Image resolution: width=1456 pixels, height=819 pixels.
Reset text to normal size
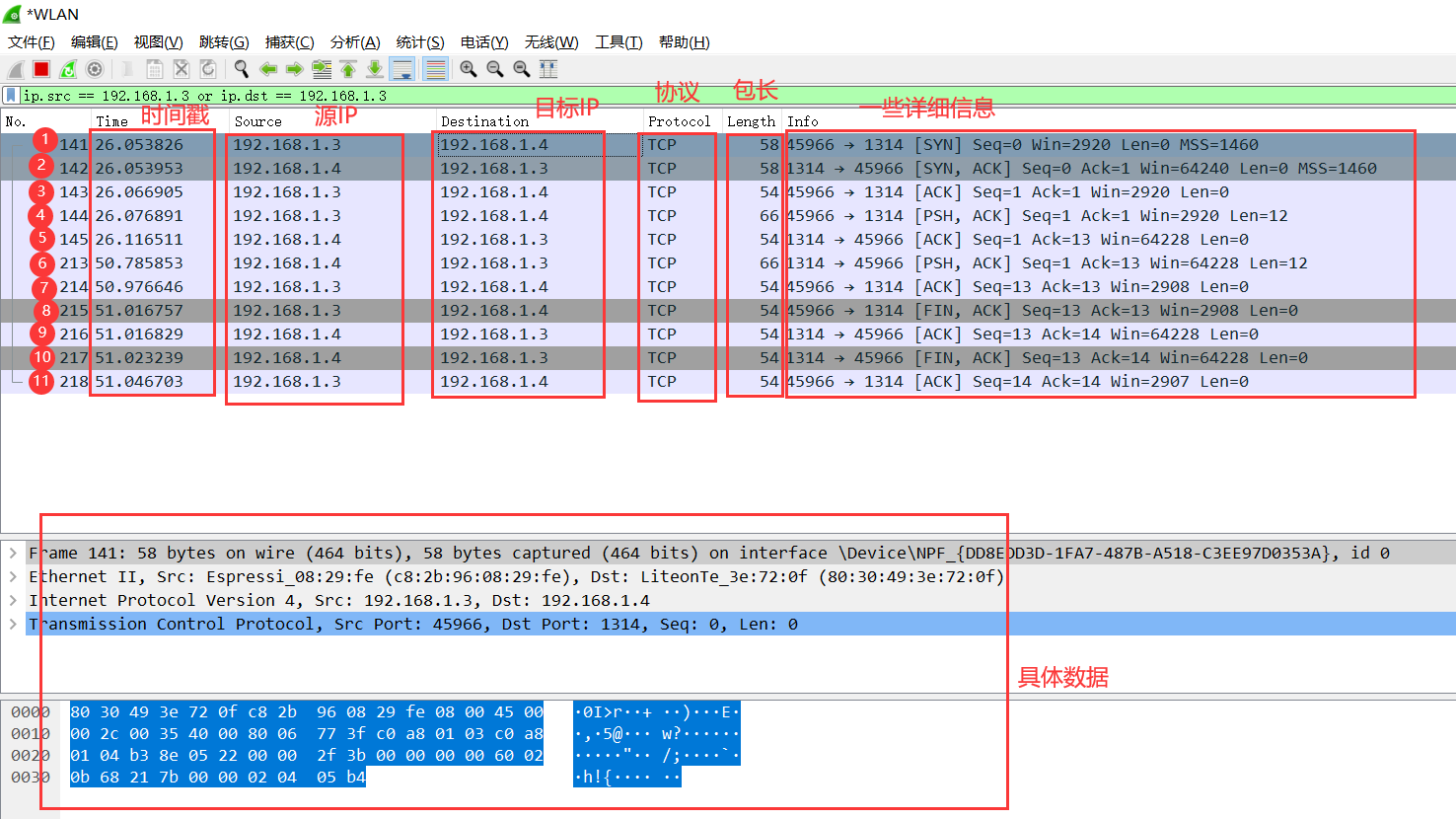pos(522,69)
